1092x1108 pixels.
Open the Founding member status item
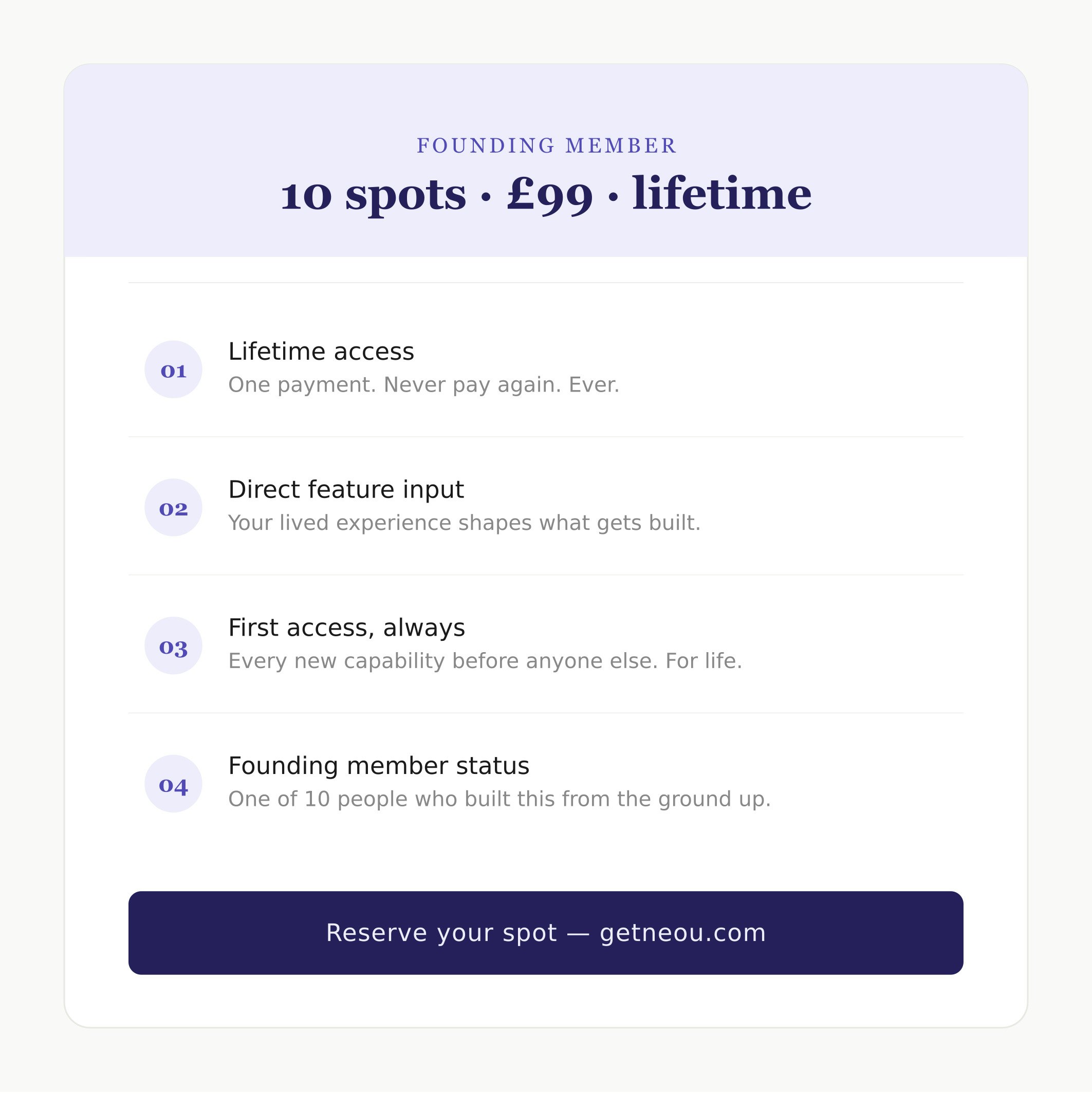coord(379,766)
